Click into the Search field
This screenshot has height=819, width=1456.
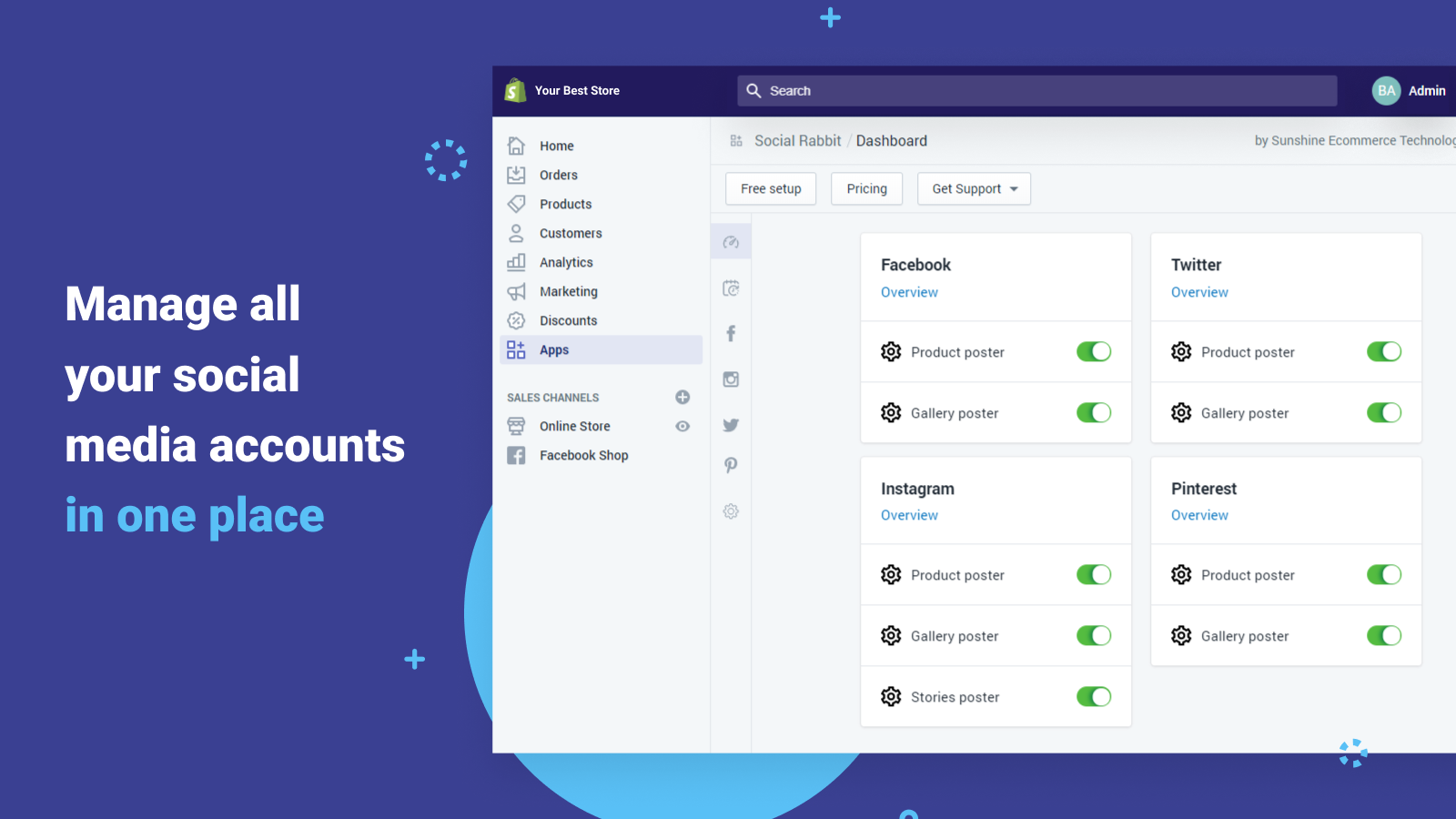[x=1037, y=91]
